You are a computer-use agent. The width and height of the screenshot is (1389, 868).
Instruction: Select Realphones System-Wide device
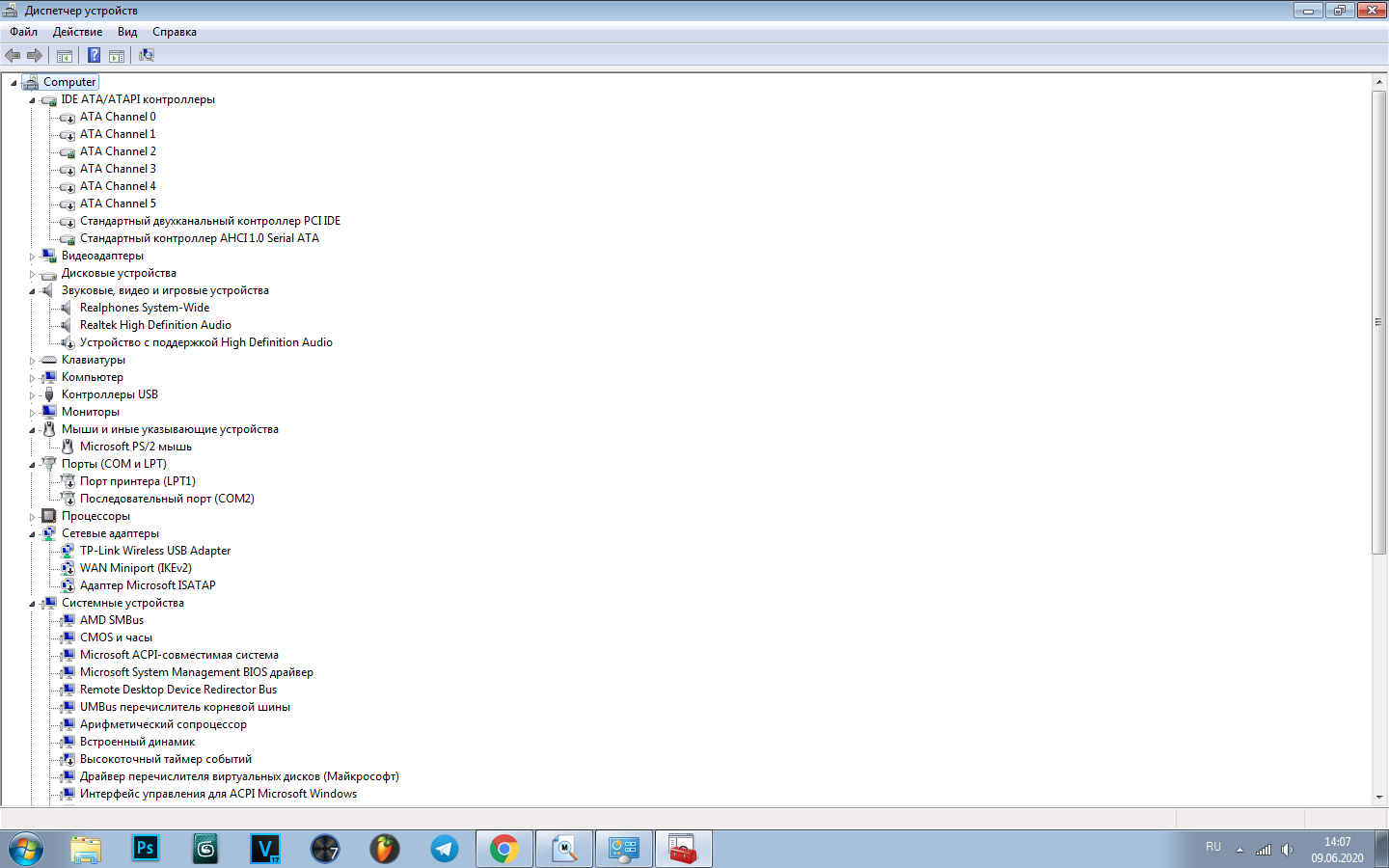click(145, 308)
